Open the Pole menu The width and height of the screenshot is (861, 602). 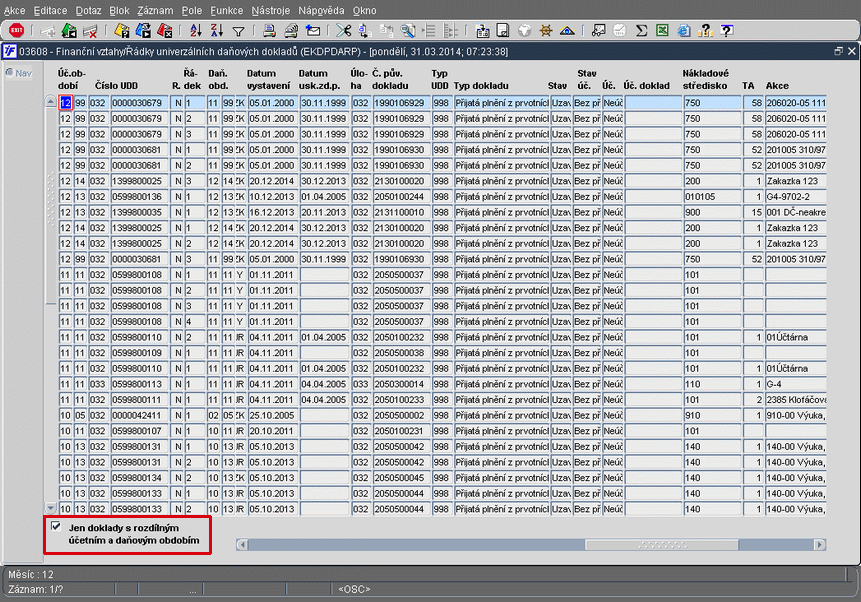tap(192, 10)
